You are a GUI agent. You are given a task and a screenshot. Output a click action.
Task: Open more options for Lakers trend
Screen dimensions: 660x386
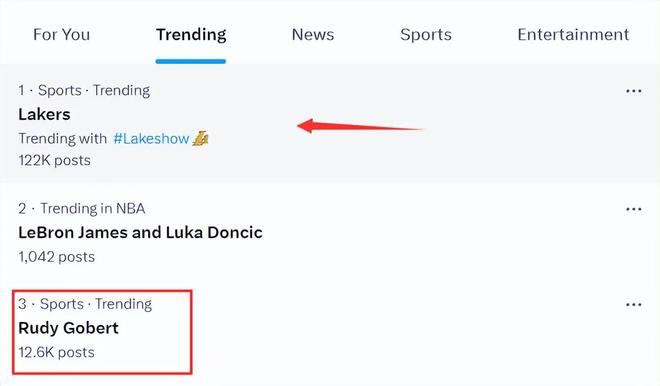(x=633, y=91)
